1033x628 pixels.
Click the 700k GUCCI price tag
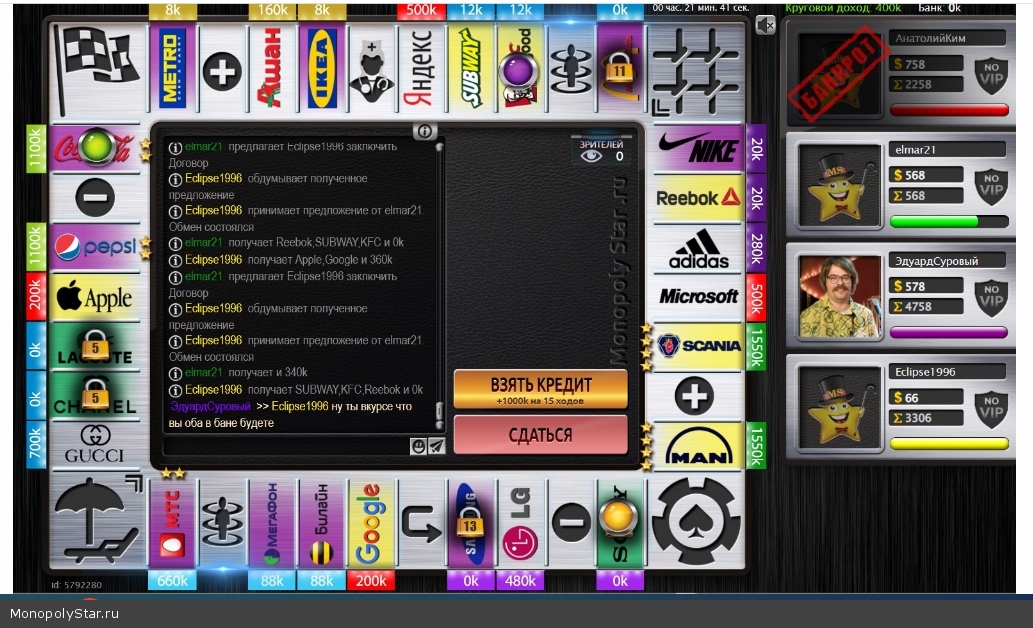pyautogui.click(x=36, y=444)
